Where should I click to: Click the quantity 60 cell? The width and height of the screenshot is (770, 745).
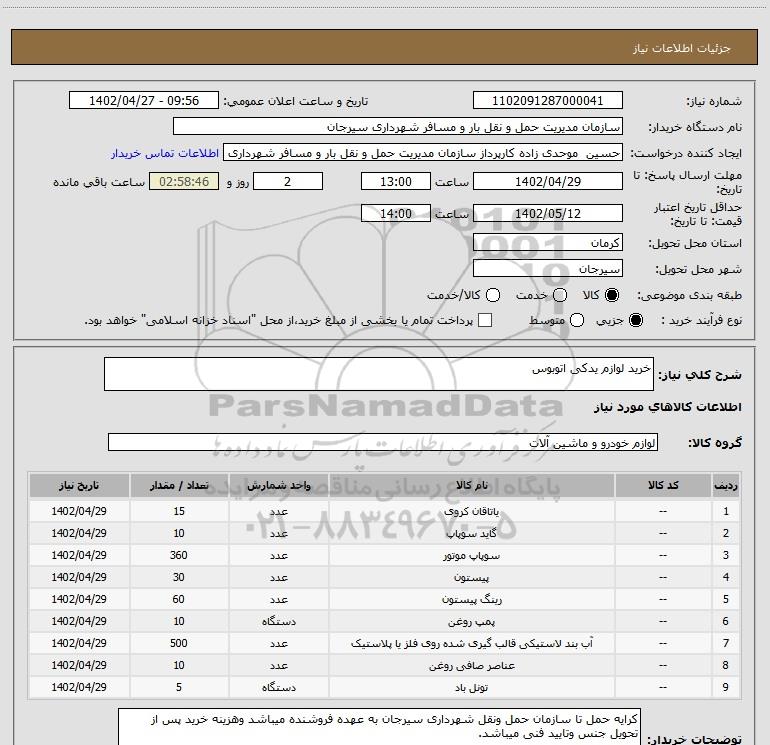(x=179, y=599)
